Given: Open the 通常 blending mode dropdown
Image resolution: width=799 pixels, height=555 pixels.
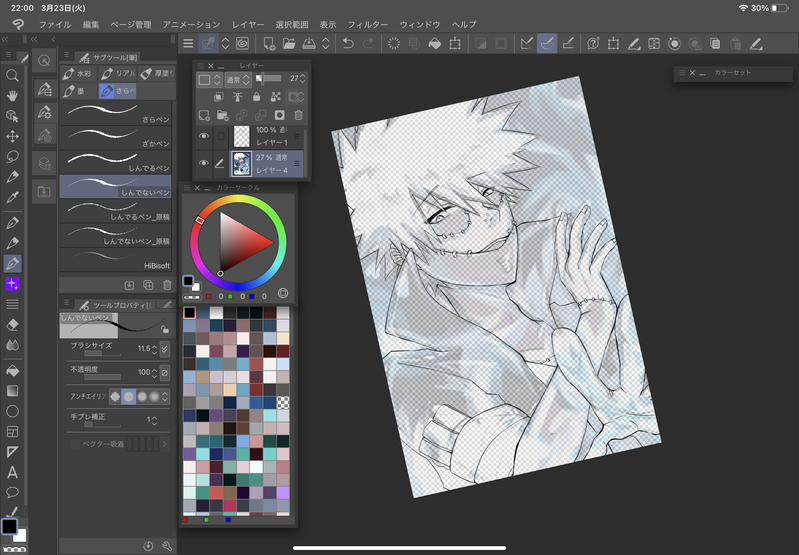Looking at the screenshot, I should [238, 80].
